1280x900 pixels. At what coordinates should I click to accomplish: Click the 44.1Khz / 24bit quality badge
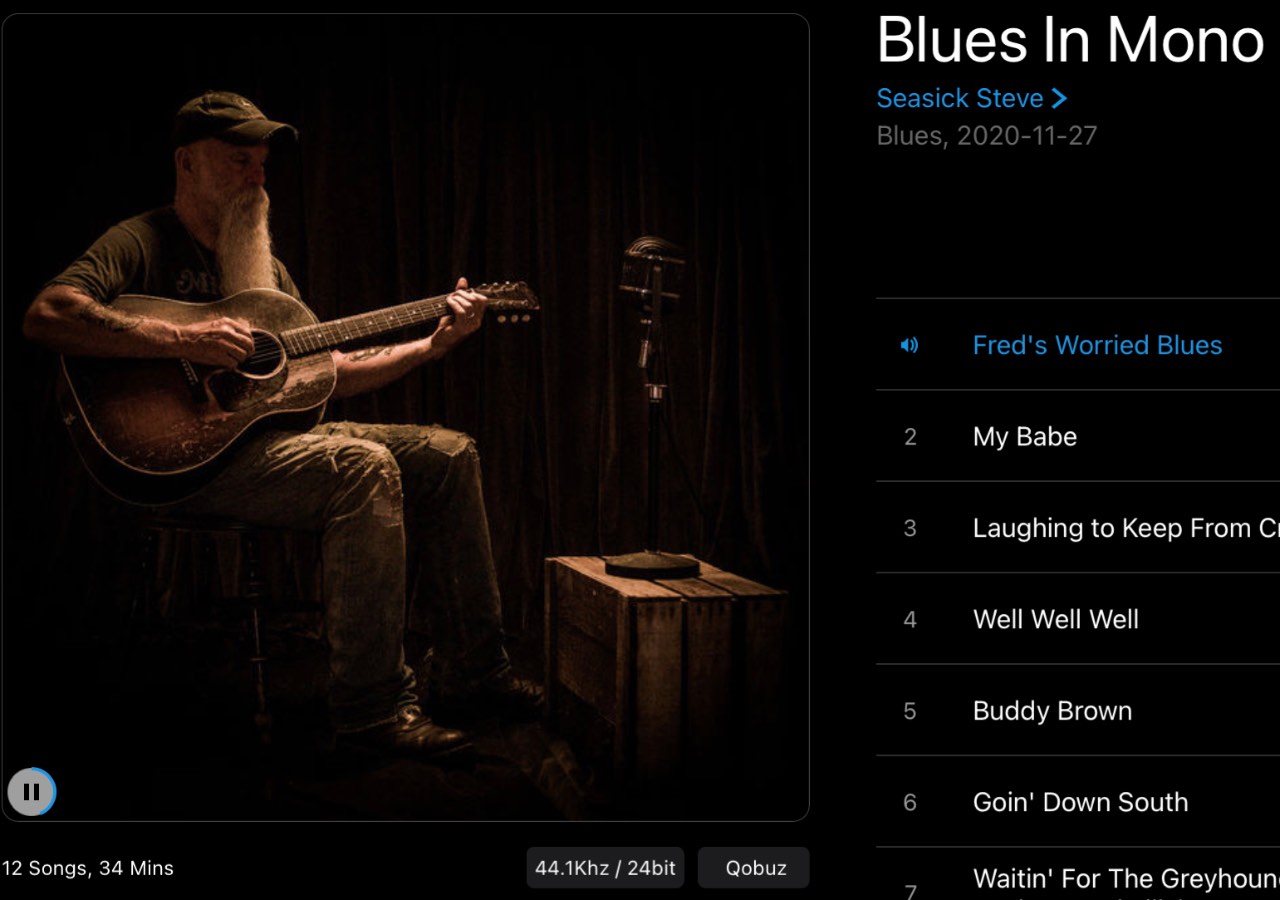605,868
